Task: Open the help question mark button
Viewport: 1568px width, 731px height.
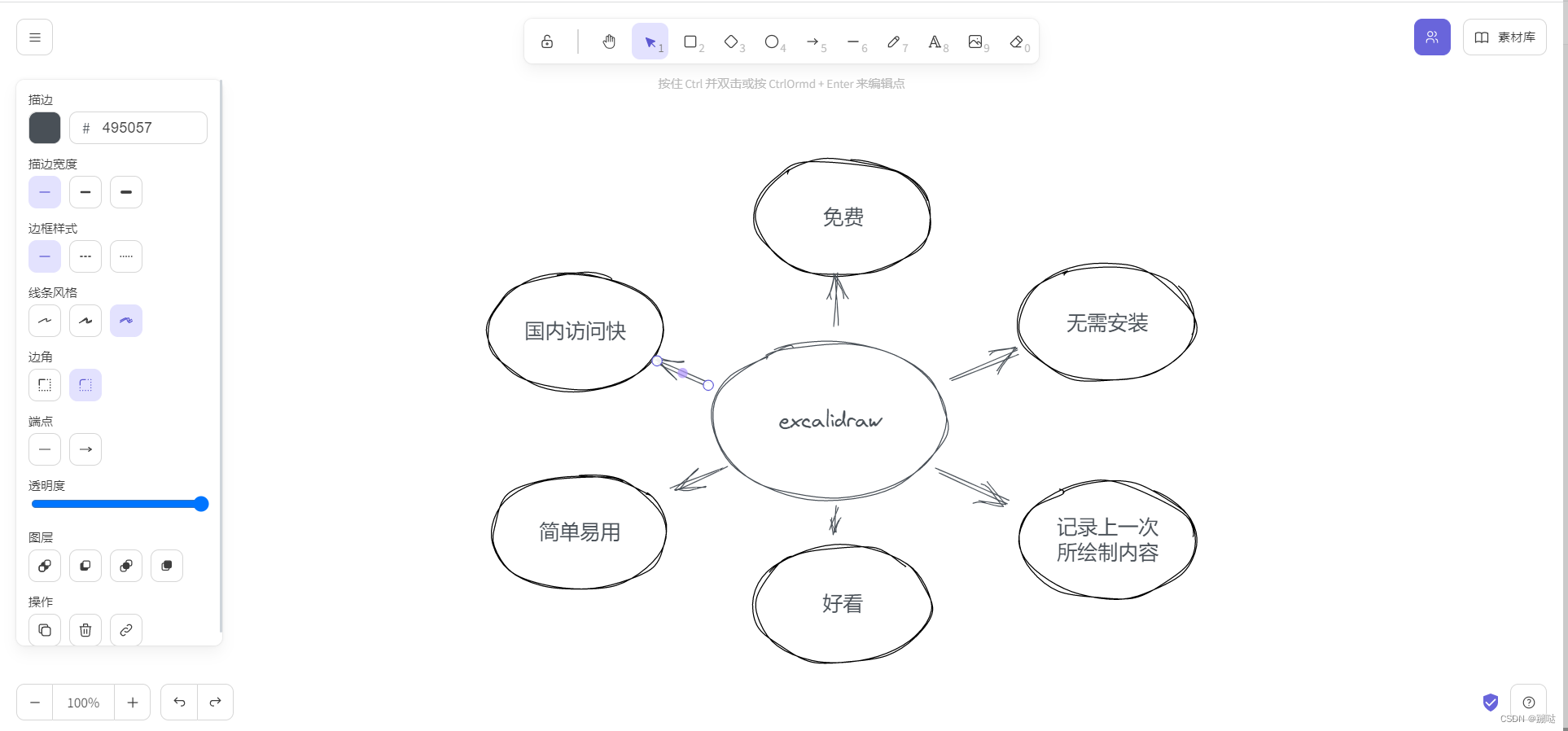Action: pyautogui.click(x=1529, y=703)
